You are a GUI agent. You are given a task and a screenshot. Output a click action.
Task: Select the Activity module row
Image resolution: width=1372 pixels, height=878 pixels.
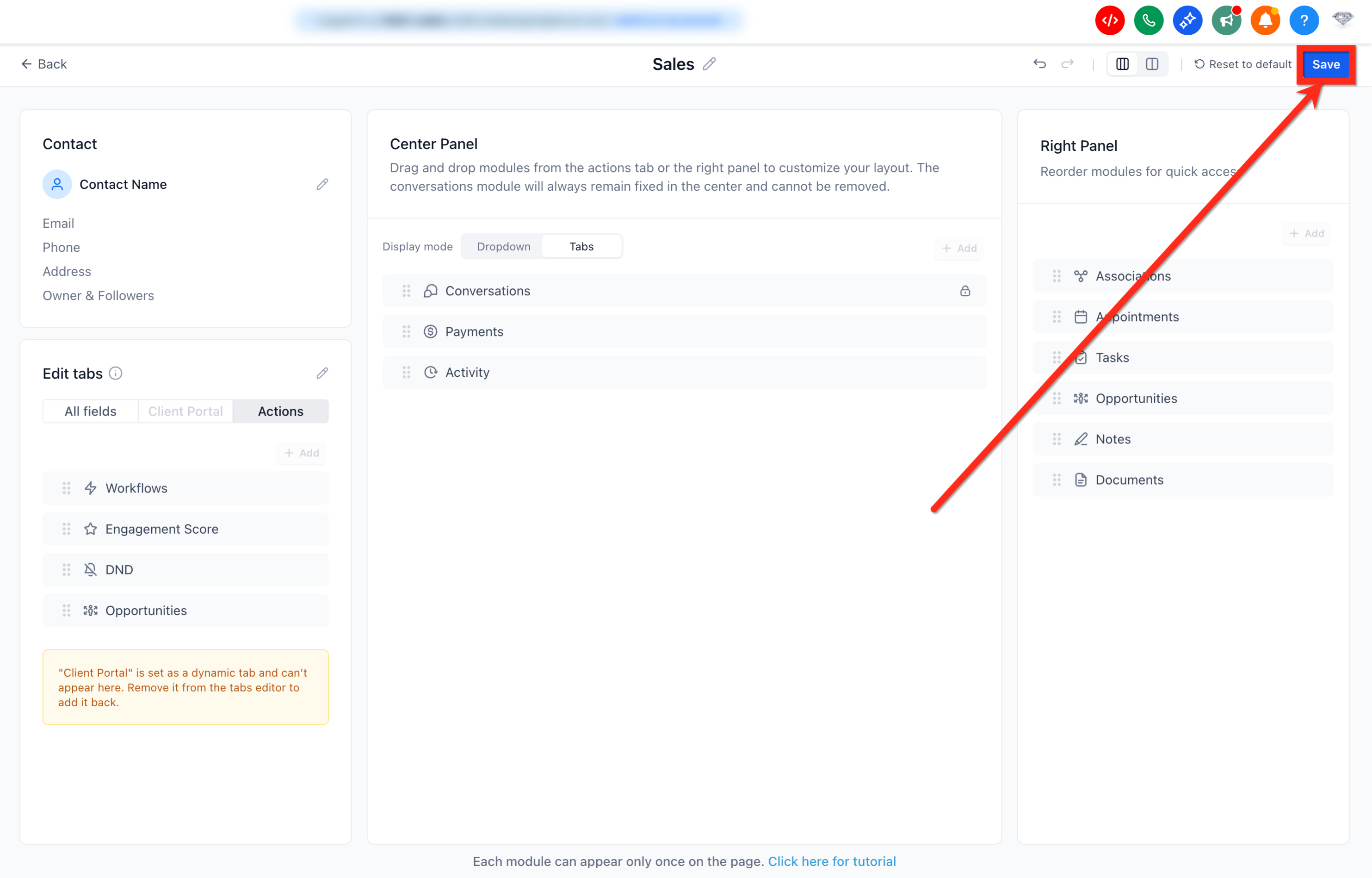point(684,372)
